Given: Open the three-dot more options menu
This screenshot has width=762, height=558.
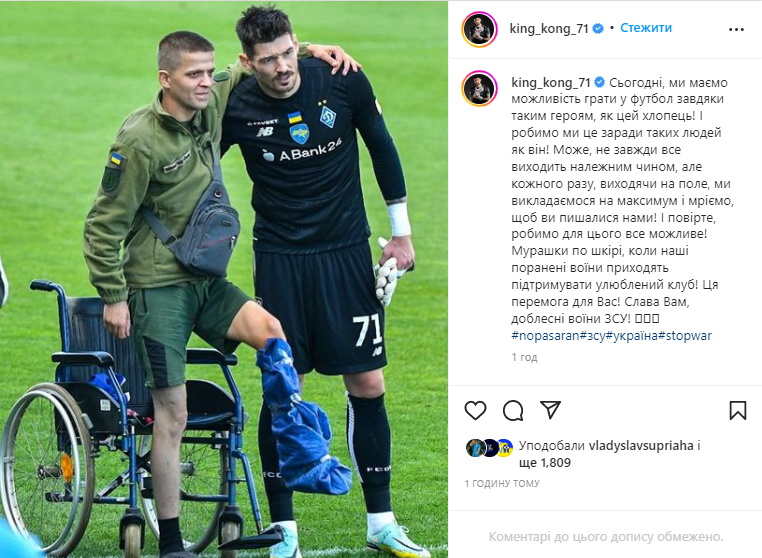Looking at the screenshot, I should tap(736, 30).
